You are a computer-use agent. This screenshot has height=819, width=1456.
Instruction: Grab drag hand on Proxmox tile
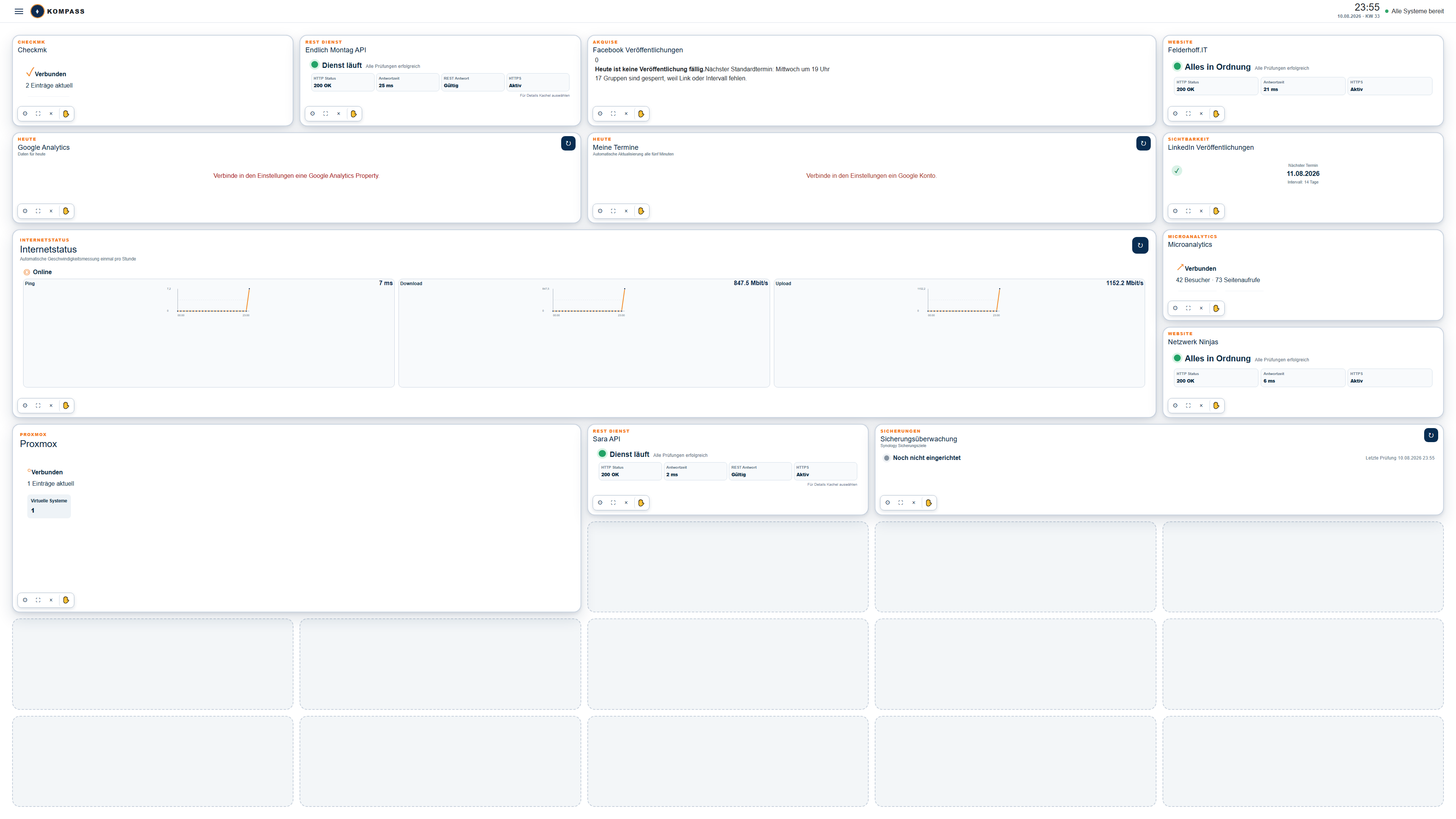coord(66,600)
